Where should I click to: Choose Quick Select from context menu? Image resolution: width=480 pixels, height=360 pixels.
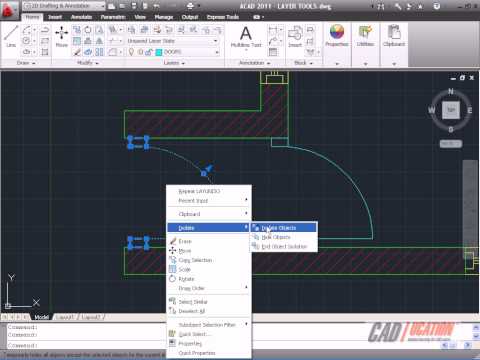[209, 334]
